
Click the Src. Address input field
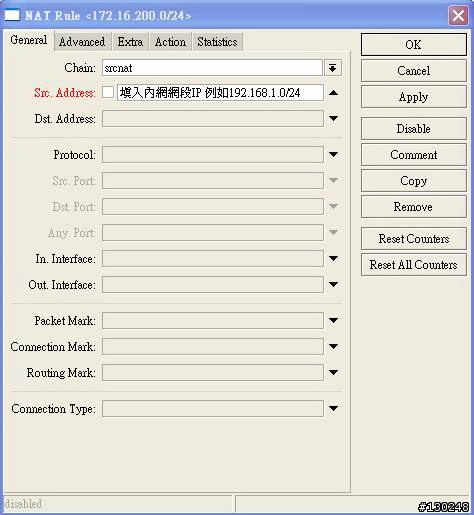point(220,93)
